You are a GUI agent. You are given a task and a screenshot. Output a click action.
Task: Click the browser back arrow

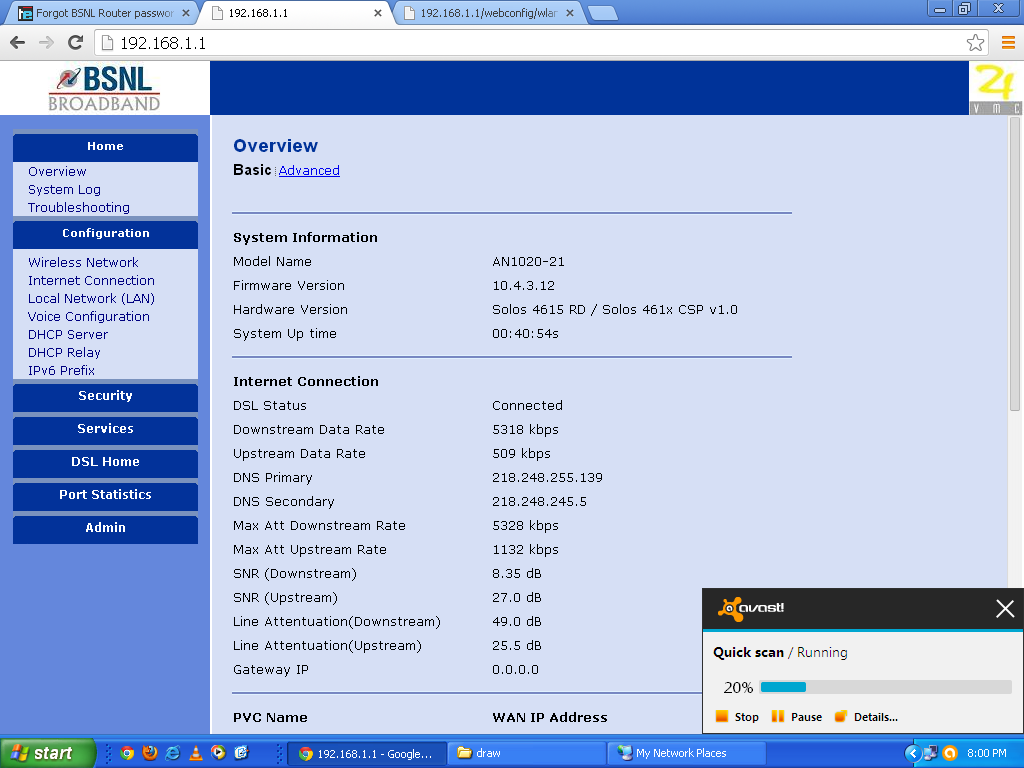click(17, 42)
